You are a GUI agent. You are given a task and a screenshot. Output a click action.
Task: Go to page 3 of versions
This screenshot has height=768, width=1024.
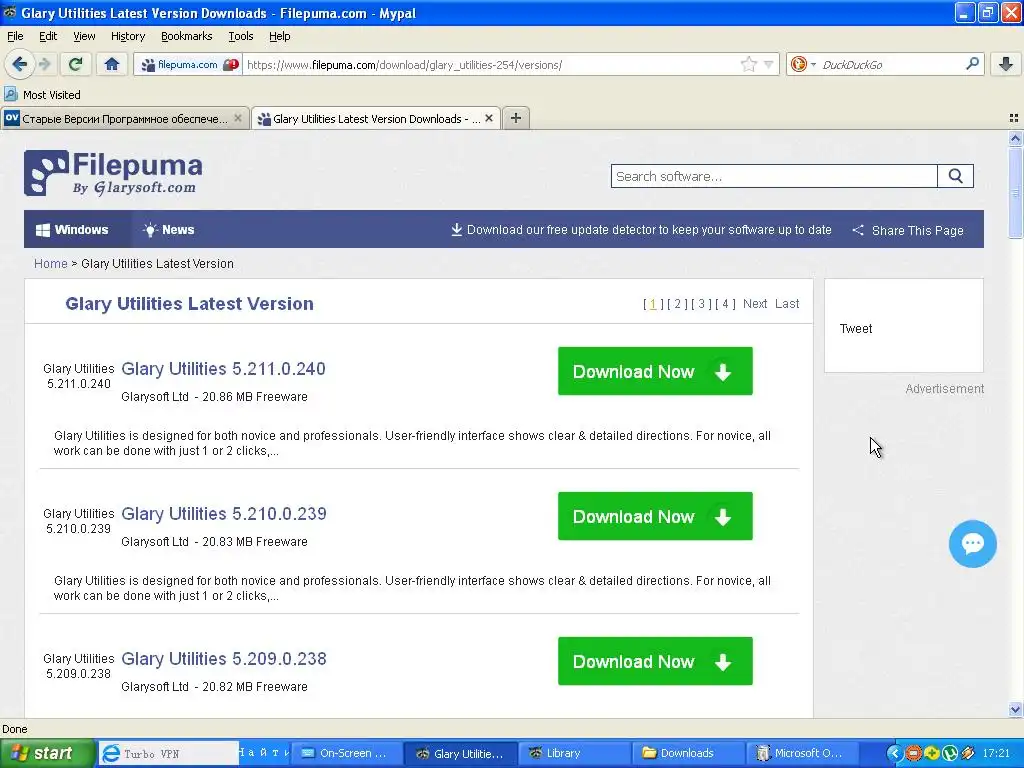tap(701, 304)
